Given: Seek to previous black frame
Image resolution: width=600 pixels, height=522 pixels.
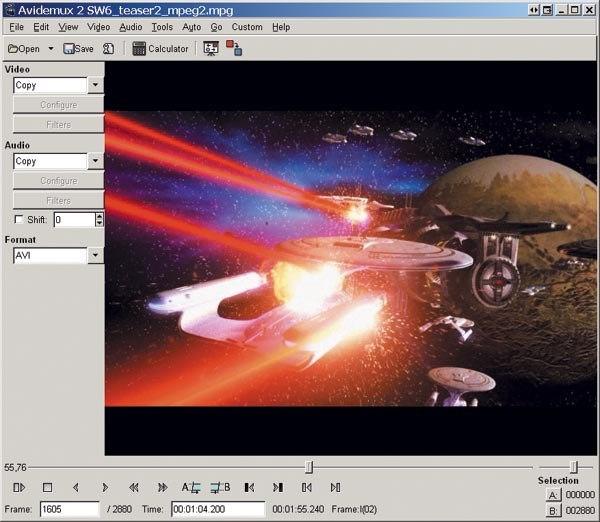Looking at the screenshot, I should pyautogui.click(x=249, y=488).
